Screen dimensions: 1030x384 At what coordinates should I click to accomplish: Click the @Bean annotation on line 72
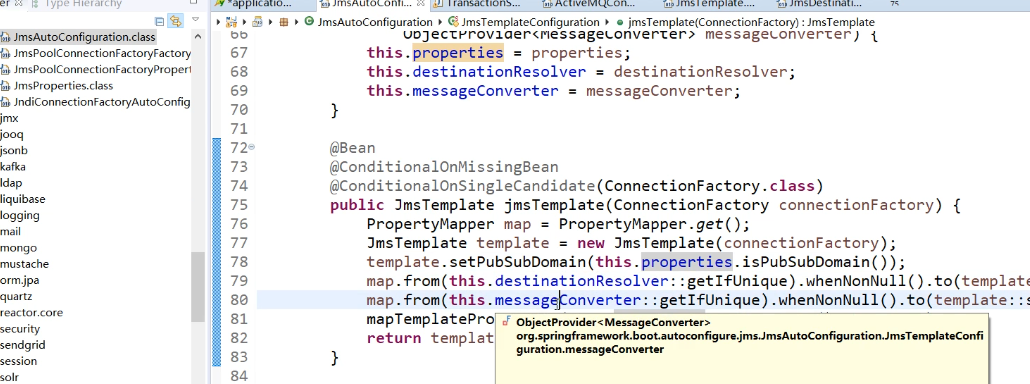coord(353,148)
